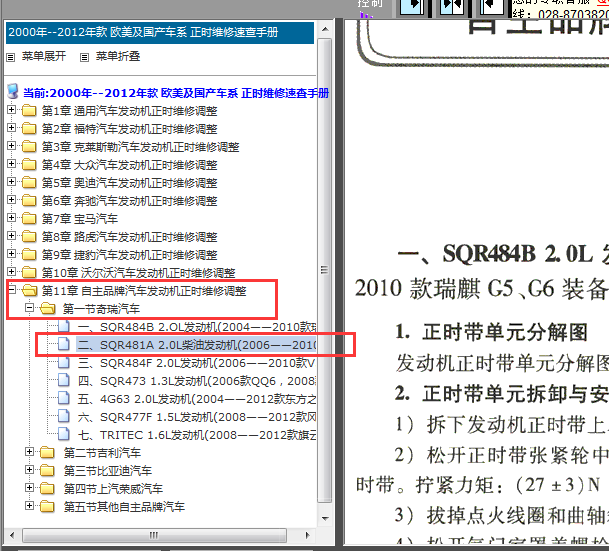Click the document icon of 三、SQR484F 2.0L

point(64,362)
